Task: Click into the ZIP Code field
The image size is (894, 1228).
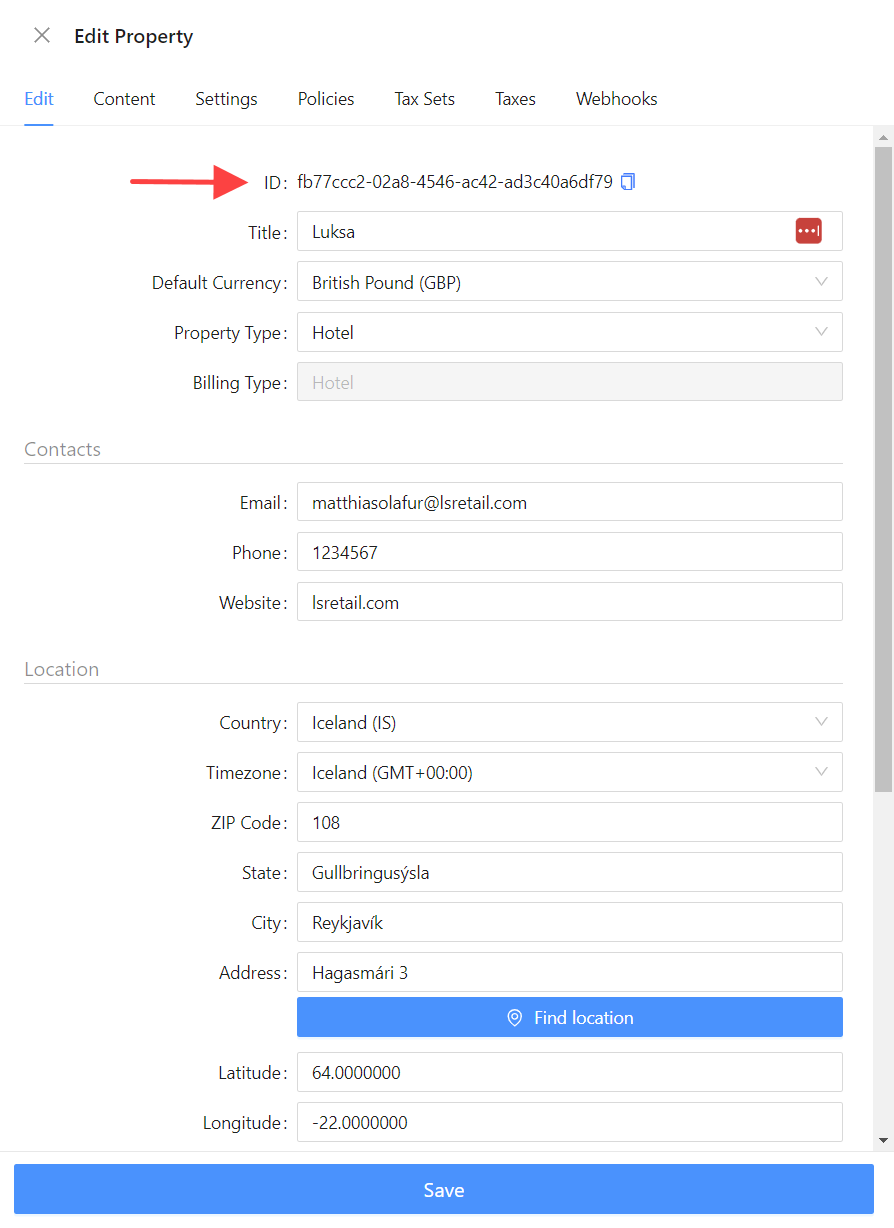Action: pos(569,822)
